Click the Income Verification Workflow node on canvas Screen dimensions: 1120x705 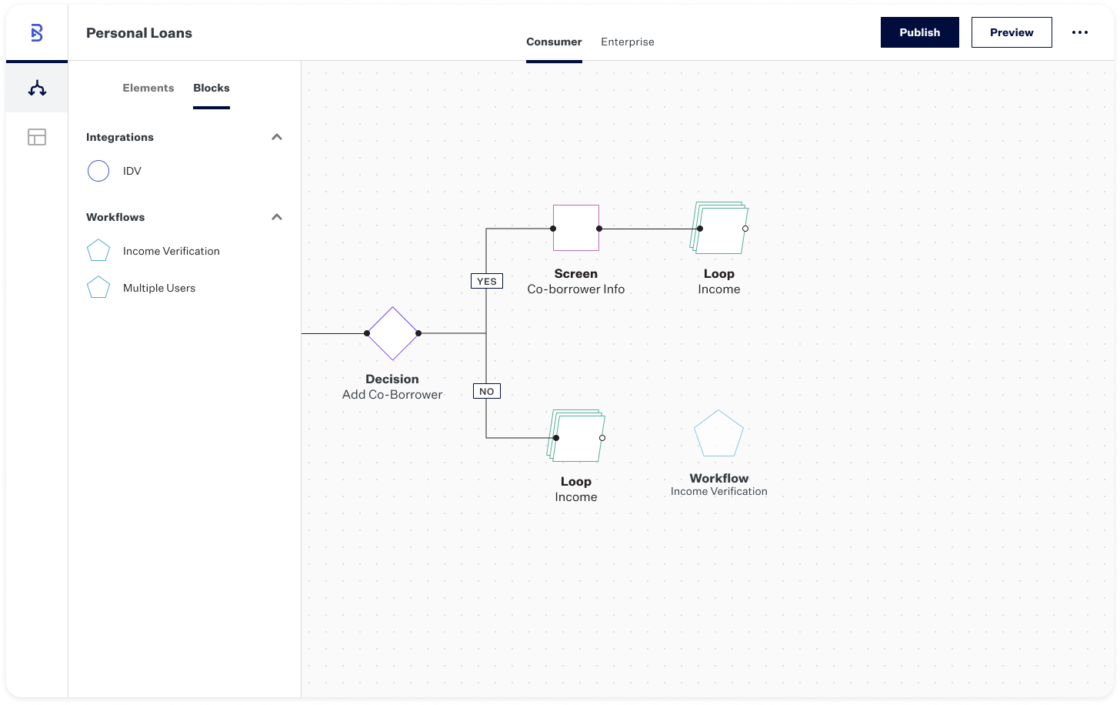[719, 435]
